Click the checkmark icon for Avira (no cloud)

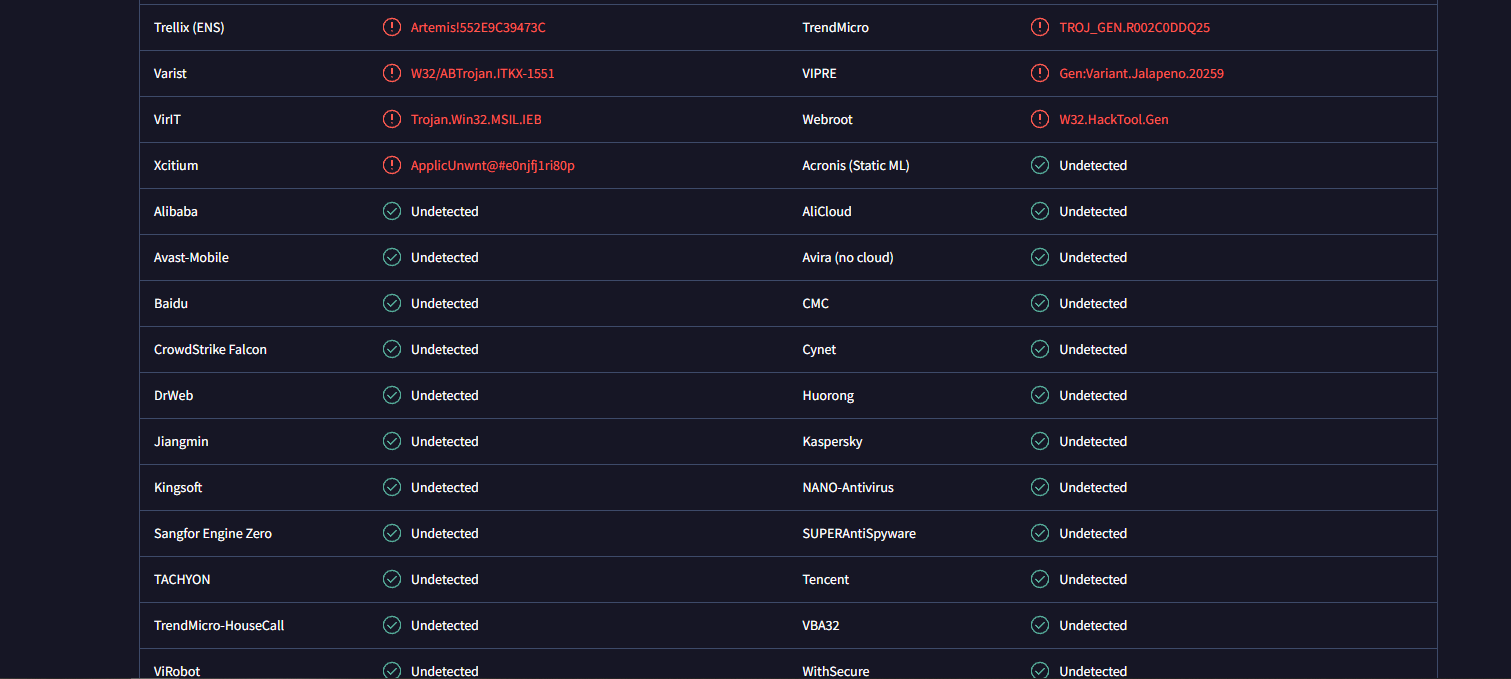(1040, 257)
